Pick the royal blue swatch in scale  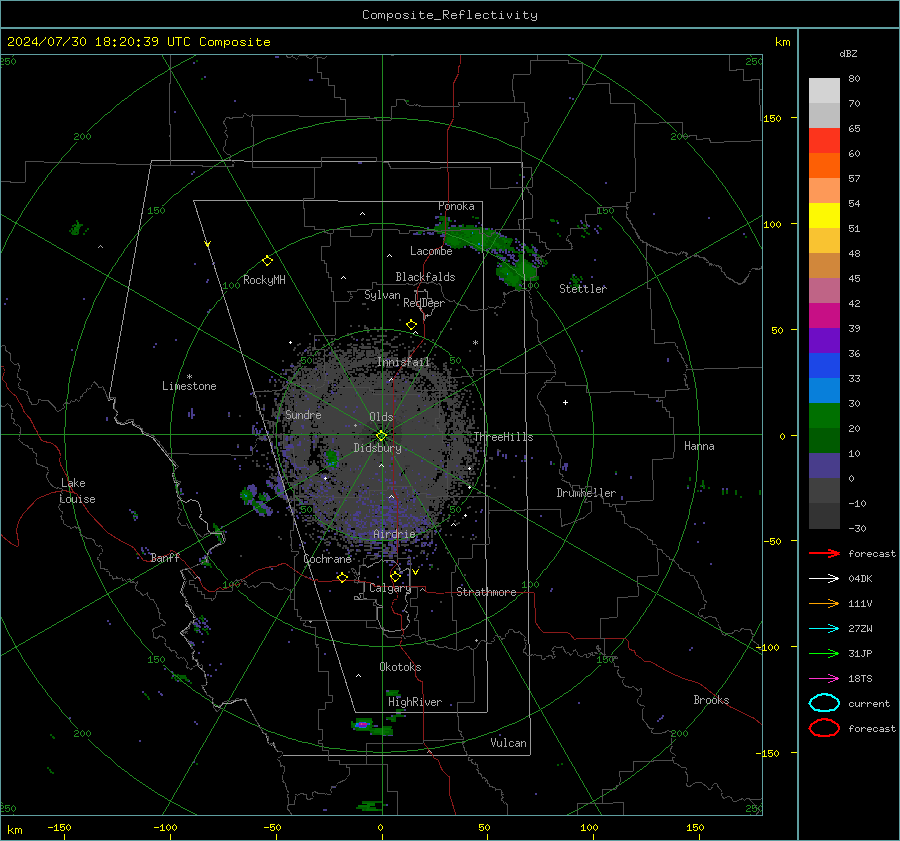[824, 365]
